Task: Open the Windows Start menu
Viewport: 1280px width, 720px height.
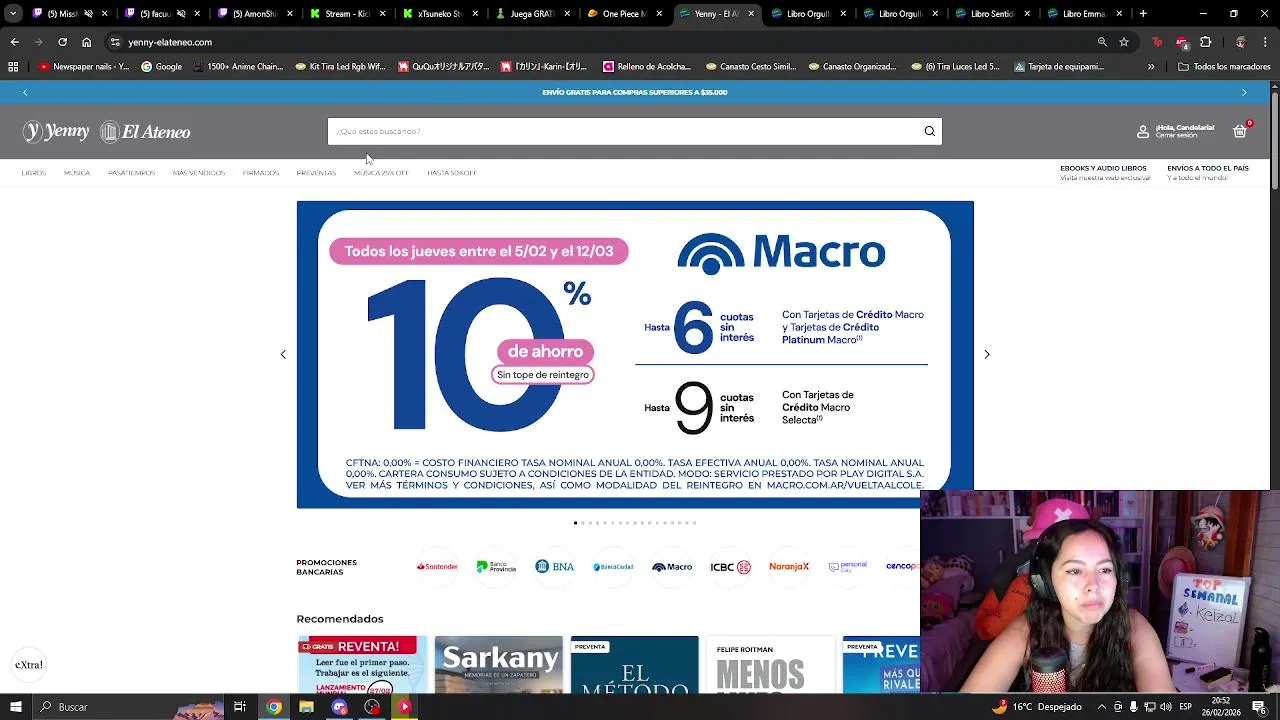Action: 15,707
